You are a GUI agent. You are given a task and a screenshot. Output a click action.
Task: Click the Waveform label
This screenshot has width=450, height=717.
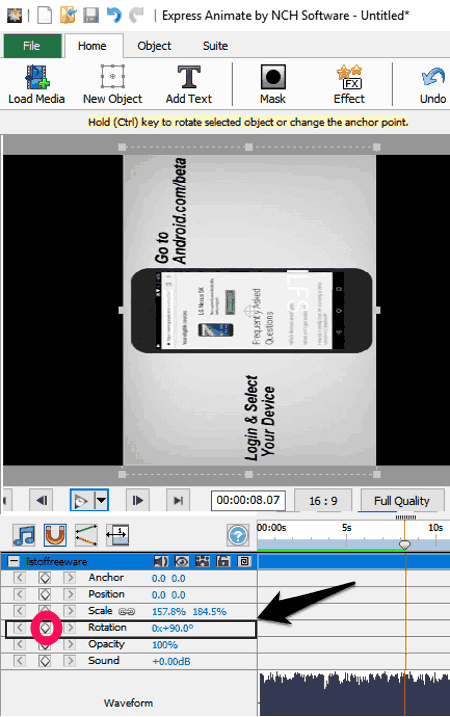[x=129, y=703]
